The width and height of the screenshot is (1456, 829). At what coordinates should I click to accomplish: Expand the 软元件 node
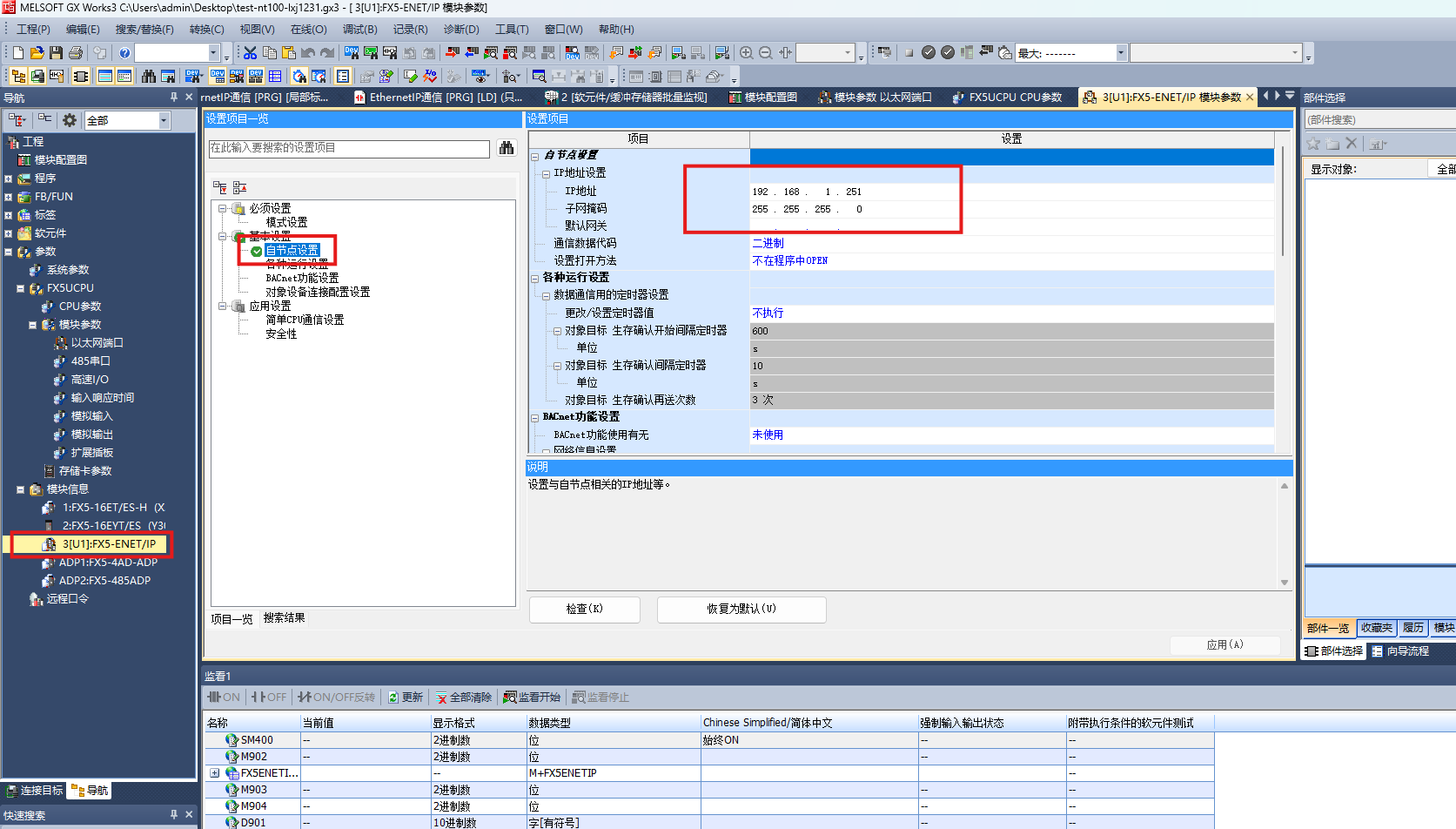(8, 233)
